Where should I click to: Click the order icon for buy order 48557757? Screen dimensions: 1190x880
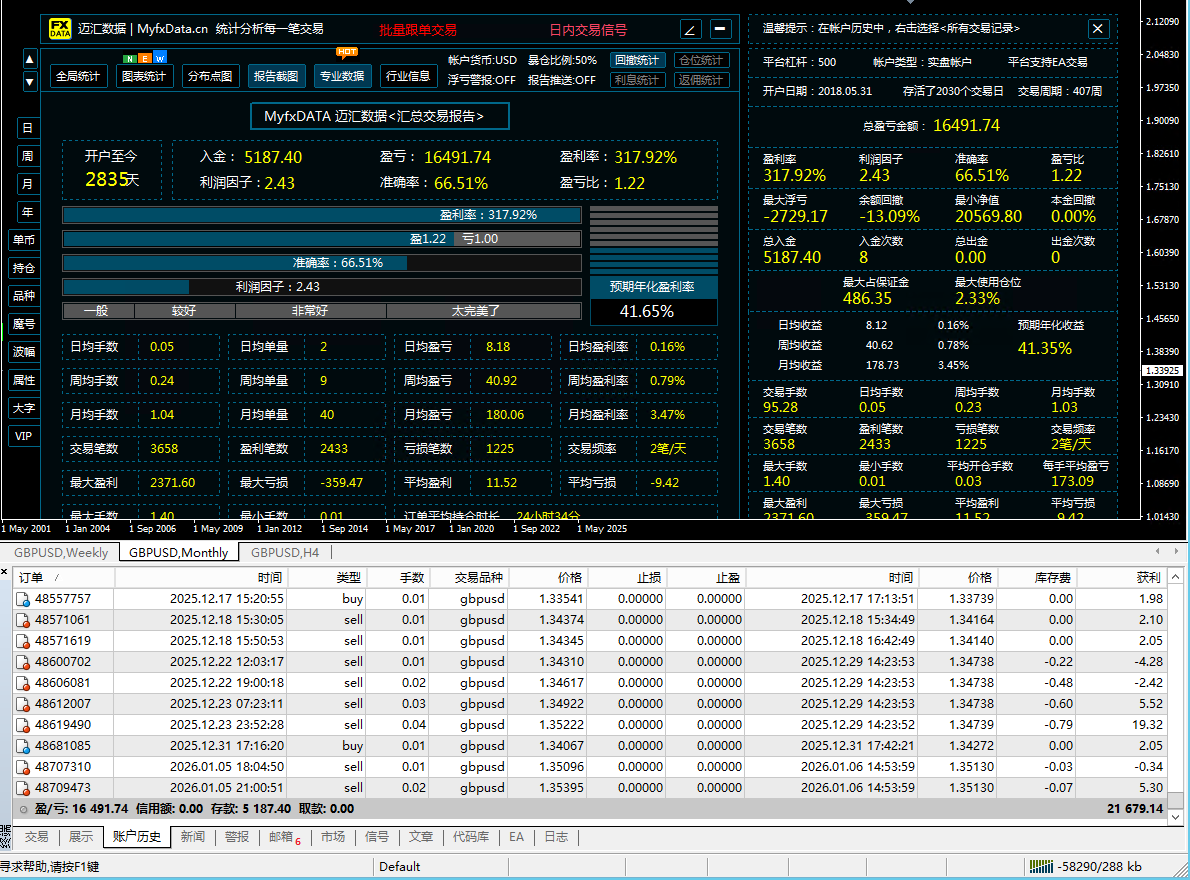23,599
